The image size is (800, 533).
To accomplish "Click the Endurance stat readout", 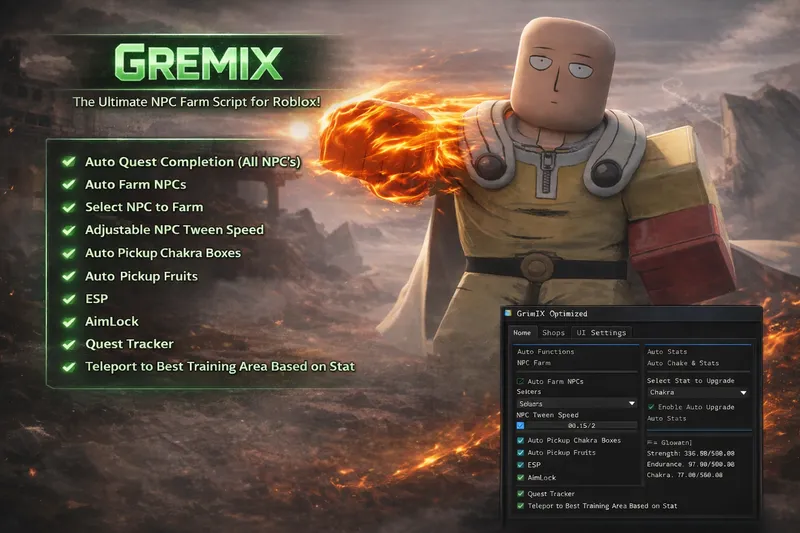I will click(x=690, y=464).
